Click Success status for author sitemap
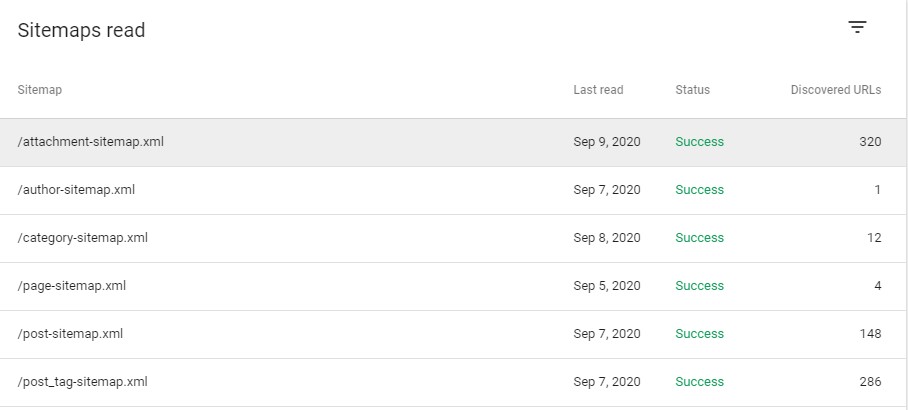This screenshot has height=410, width=908. [699, 190]
